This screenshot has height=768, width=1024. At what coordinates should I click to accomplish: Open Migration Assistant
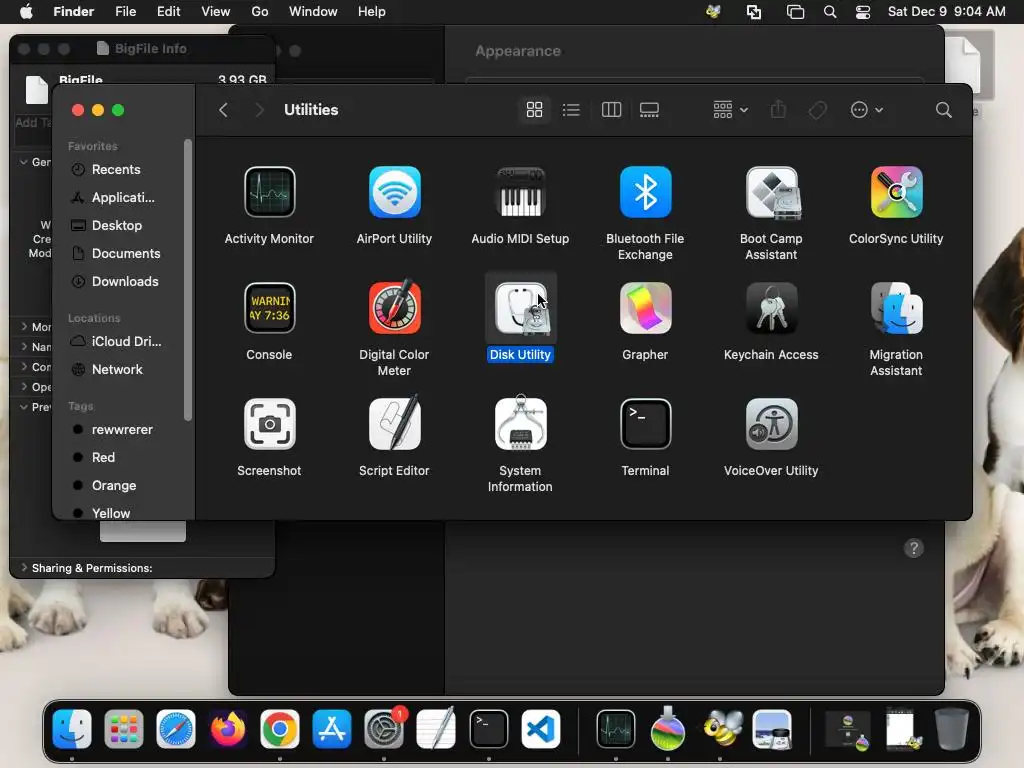coord(896,308)
